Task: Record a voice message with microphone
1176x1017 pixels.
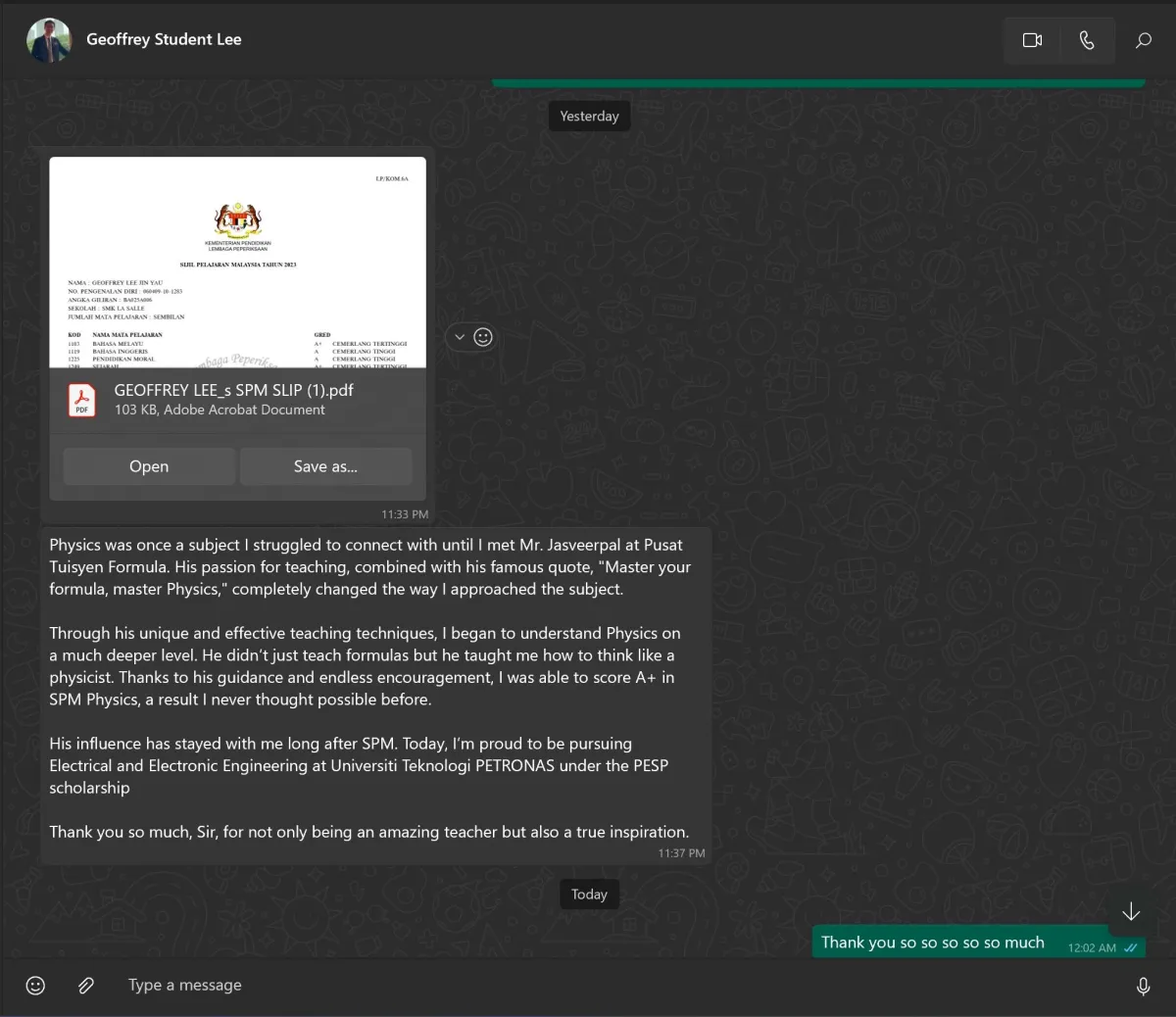Action: click(1143, 987)
